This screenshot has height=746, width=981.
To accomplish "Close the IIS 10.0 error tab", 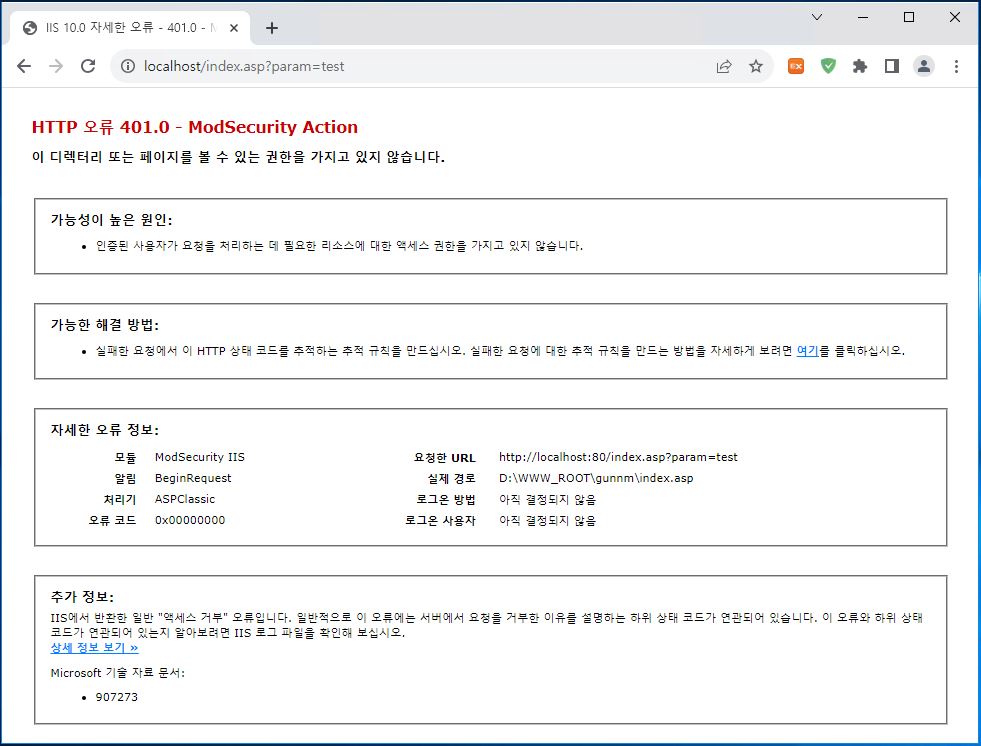I will [x=234, y=28].
